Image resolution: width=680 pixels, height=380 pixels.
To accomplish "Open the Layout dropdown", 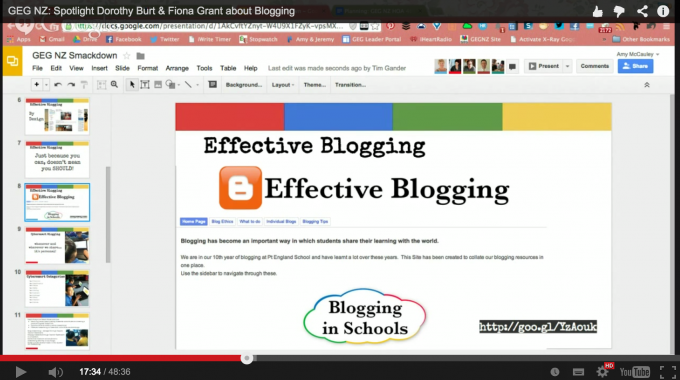I will (x=283, y=85).
